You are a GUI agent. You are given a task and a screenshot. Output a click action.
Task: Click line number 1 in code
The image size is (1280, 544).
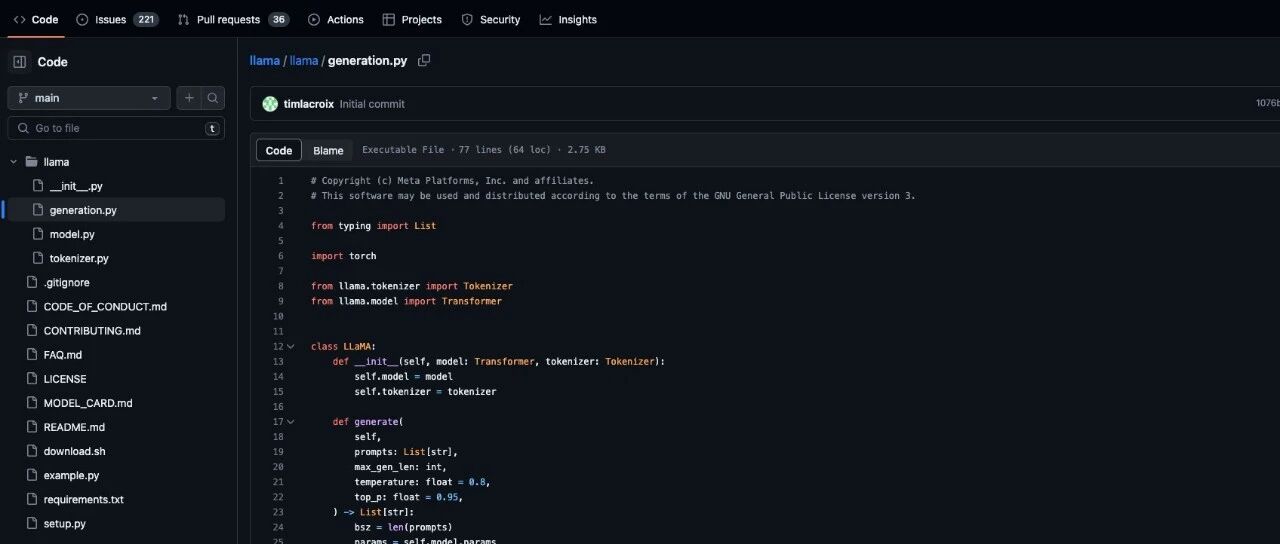coord(281,181)
